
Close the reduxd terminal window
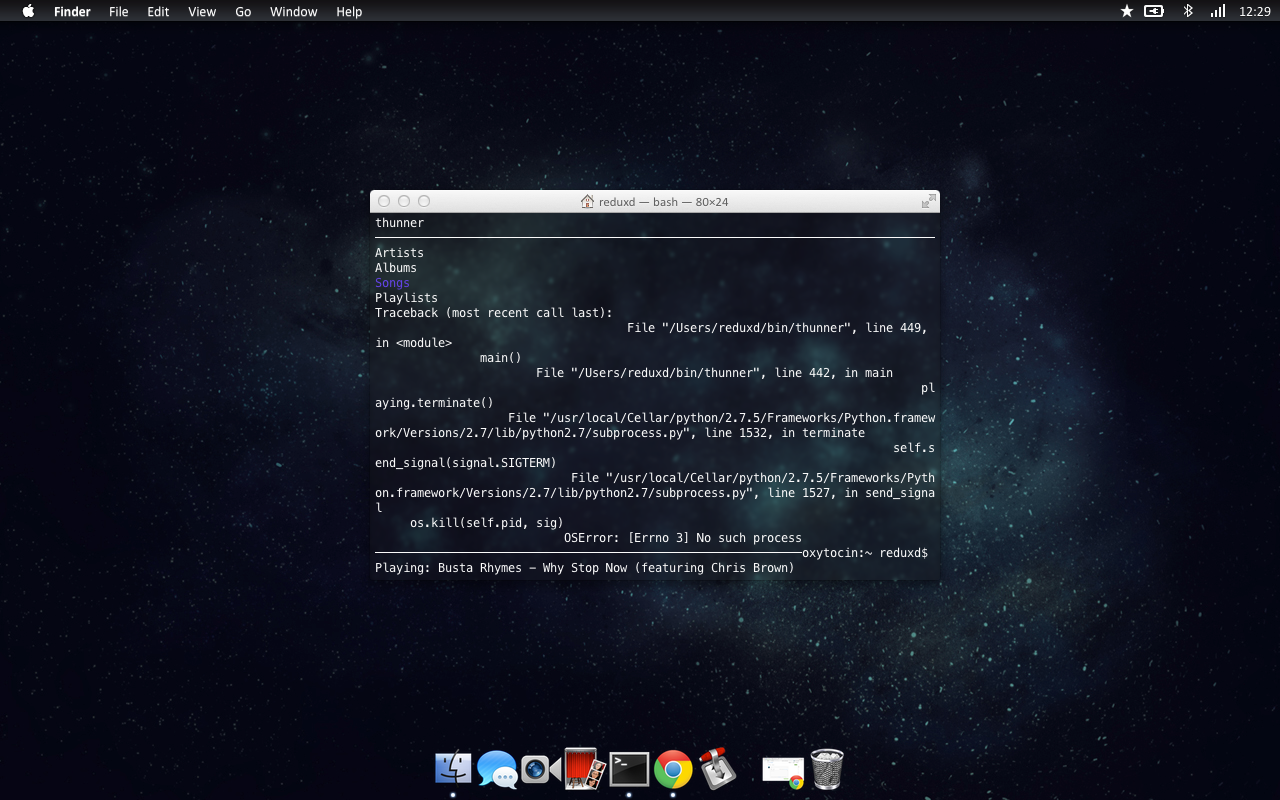(384, 201)
